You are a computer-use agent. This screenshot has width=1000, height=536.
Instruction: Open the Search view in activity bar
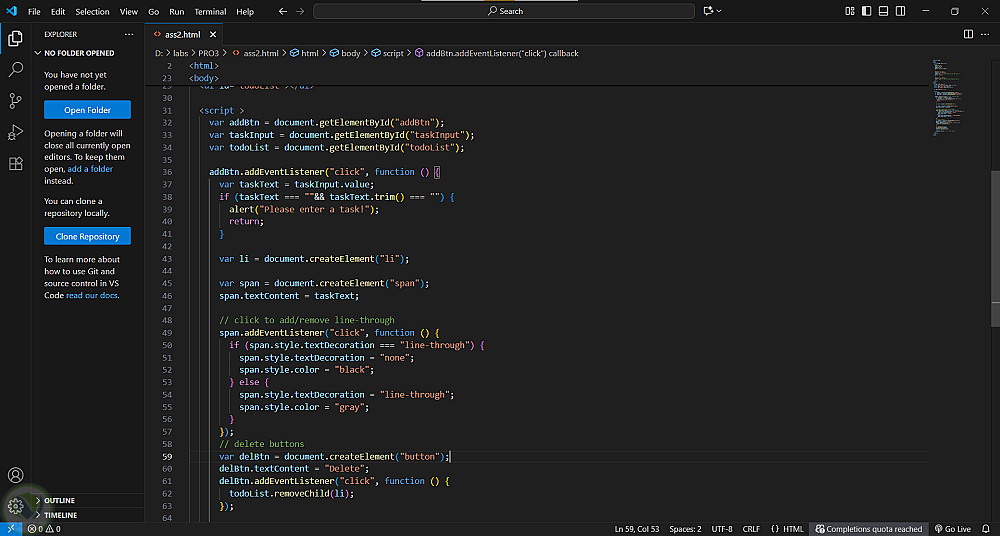[15, 70]
